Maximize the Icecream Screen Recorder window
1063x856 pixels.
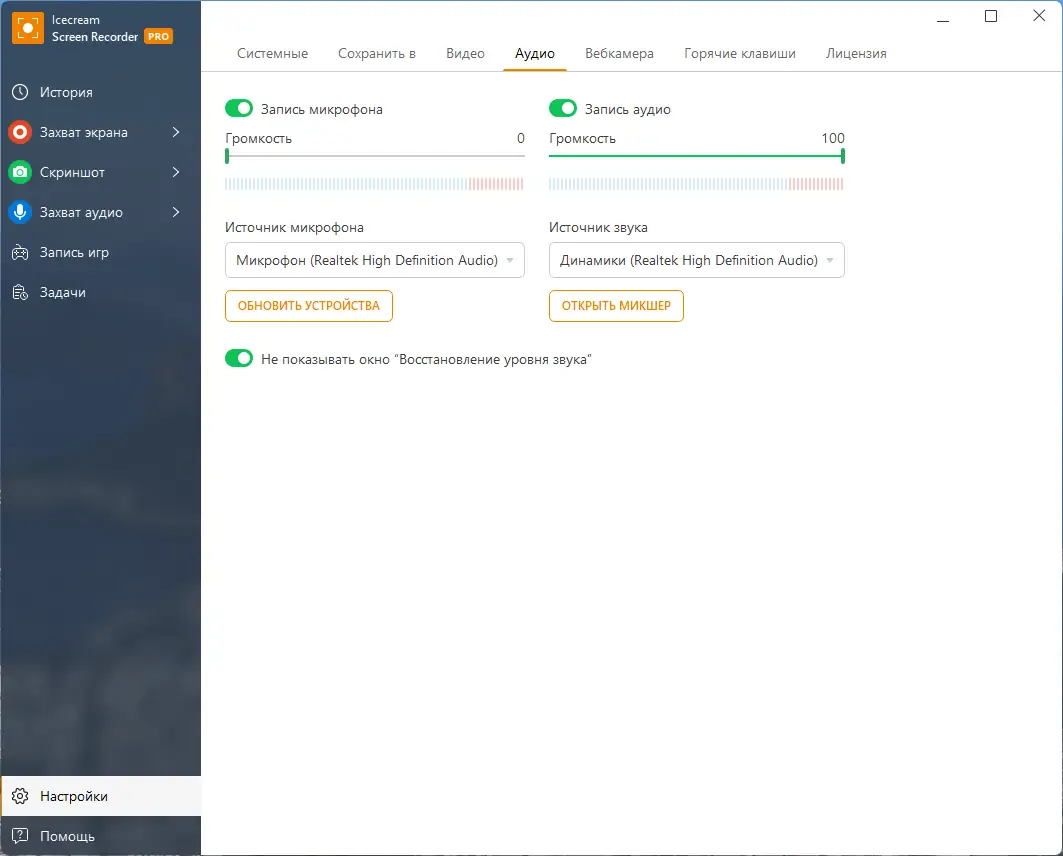click(991, 16)
